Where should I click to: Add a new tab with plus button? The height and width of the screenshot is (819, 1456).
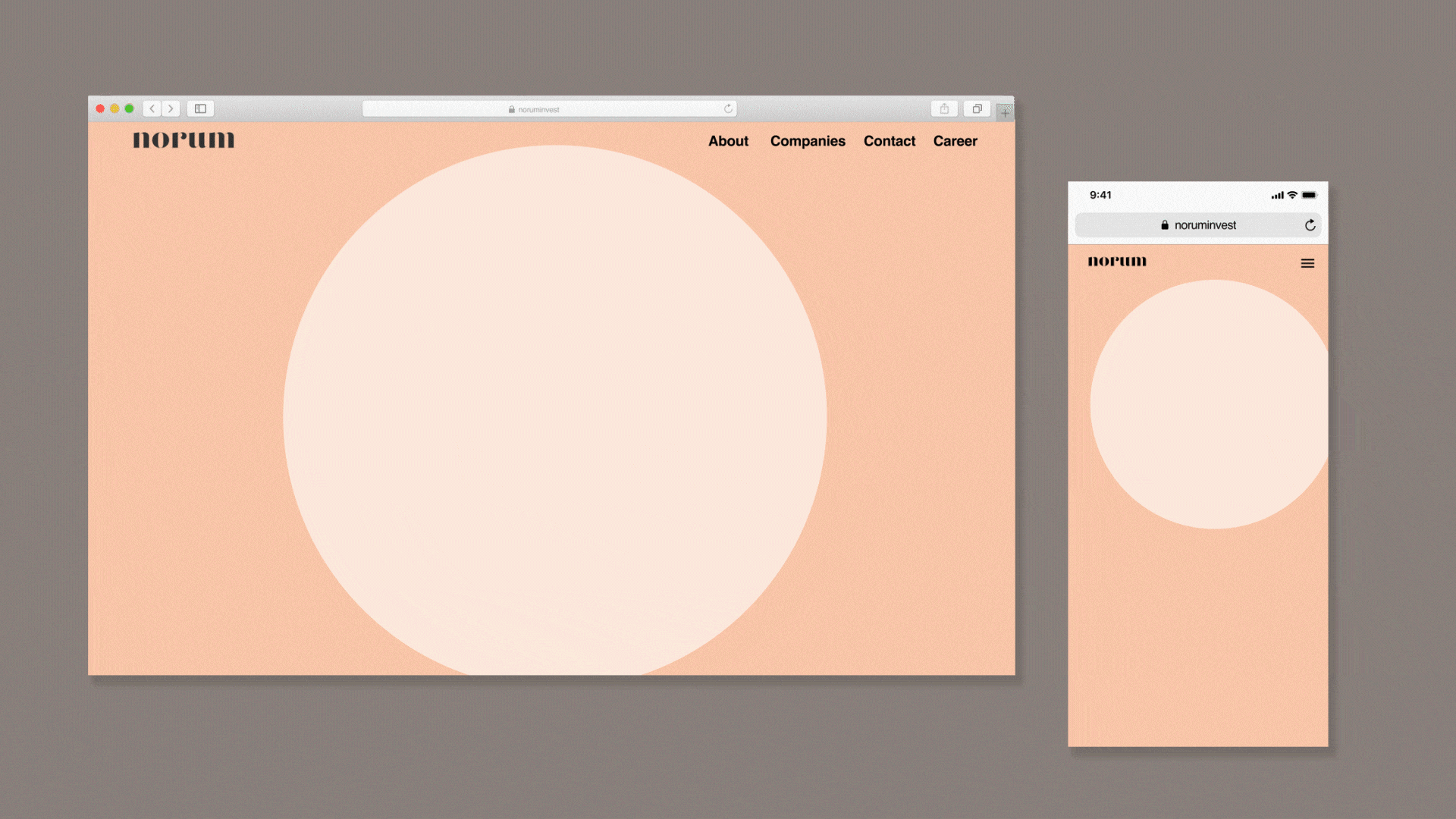1005,113
